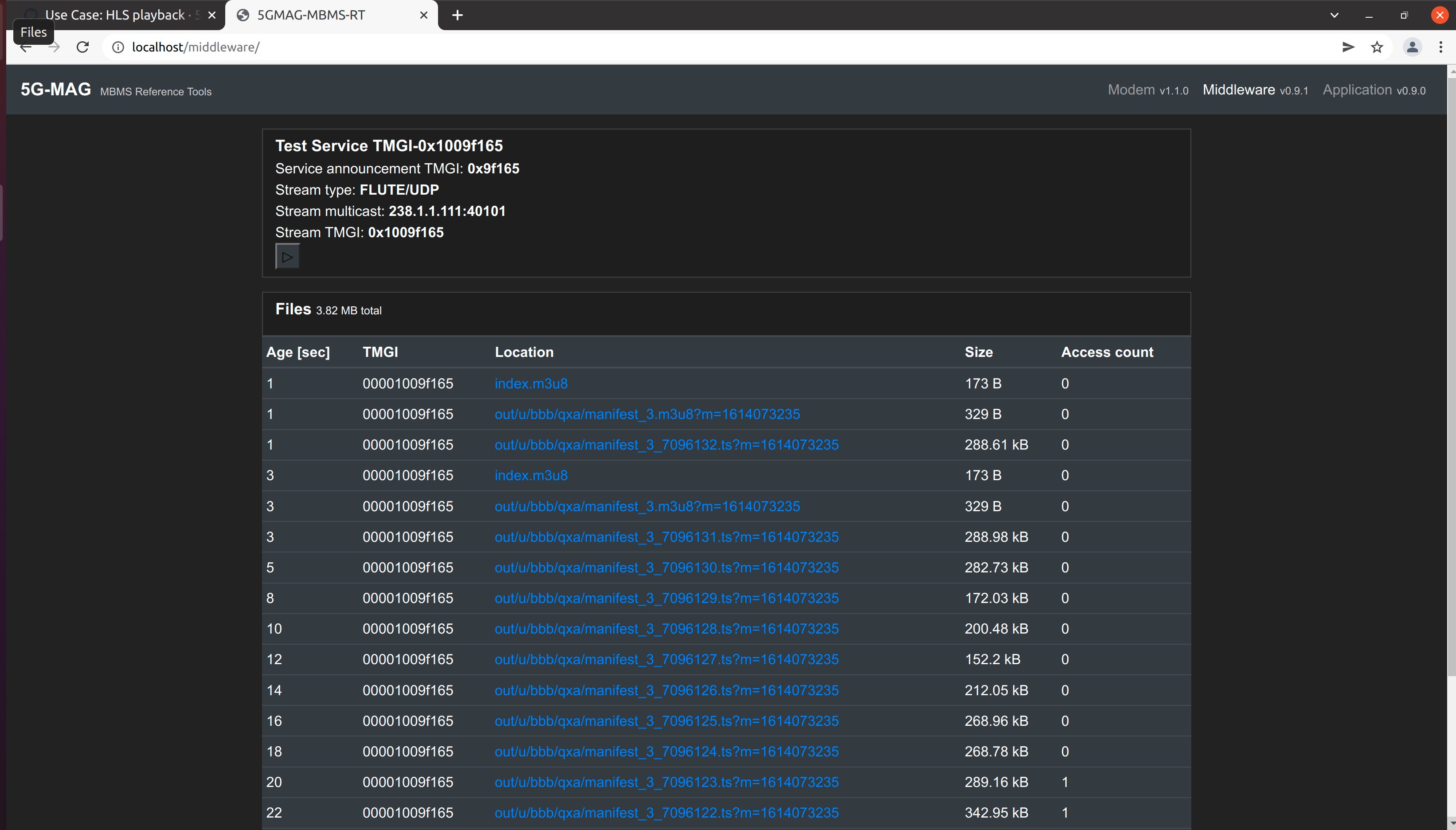Screen dimensions: 1456x830
Task: Expand the tab search dropdown arrow
Action: click(1334, 15)
